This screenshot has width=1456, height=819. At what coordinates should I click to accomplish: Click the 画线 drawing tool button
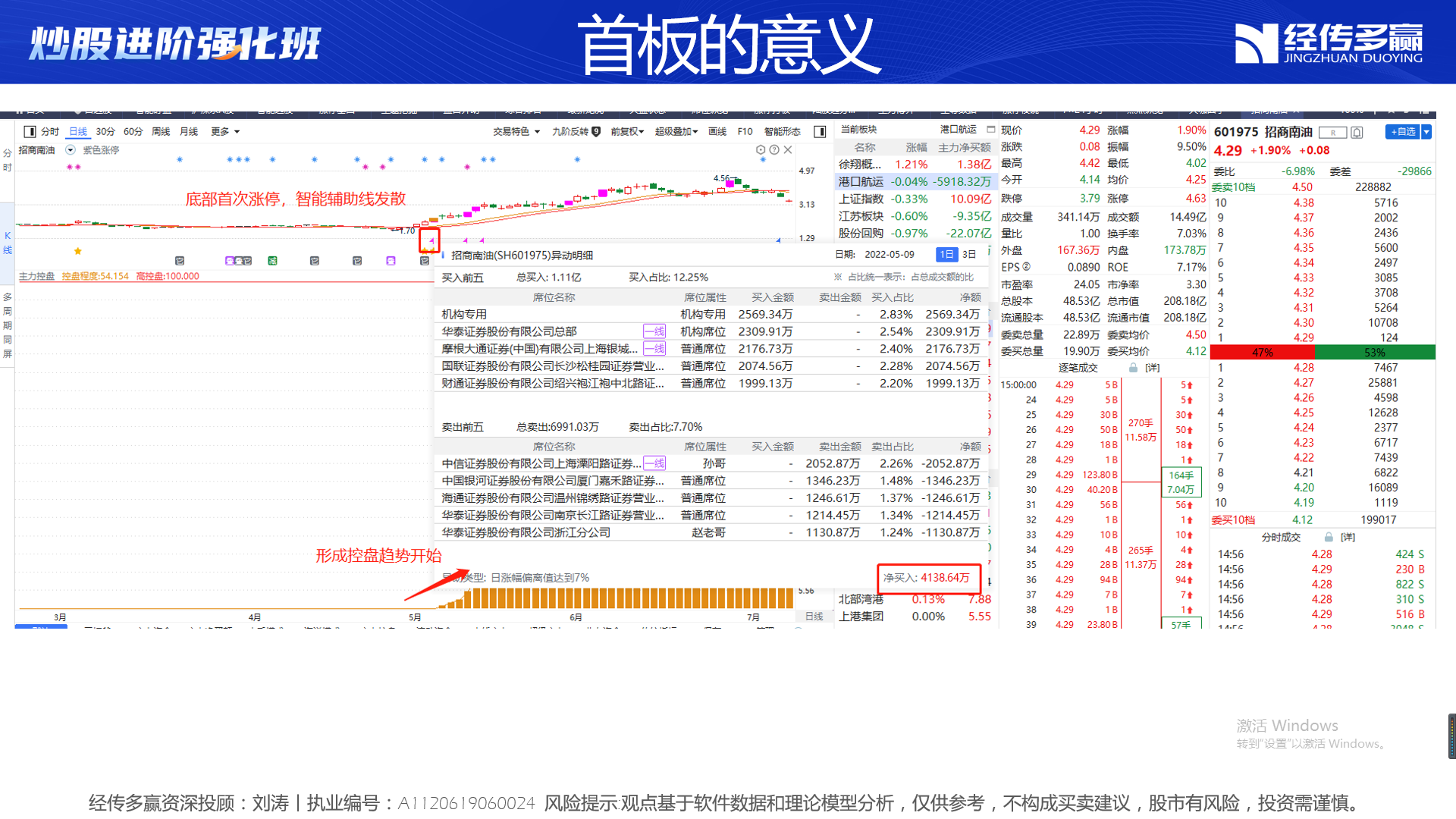pos(717,132)
